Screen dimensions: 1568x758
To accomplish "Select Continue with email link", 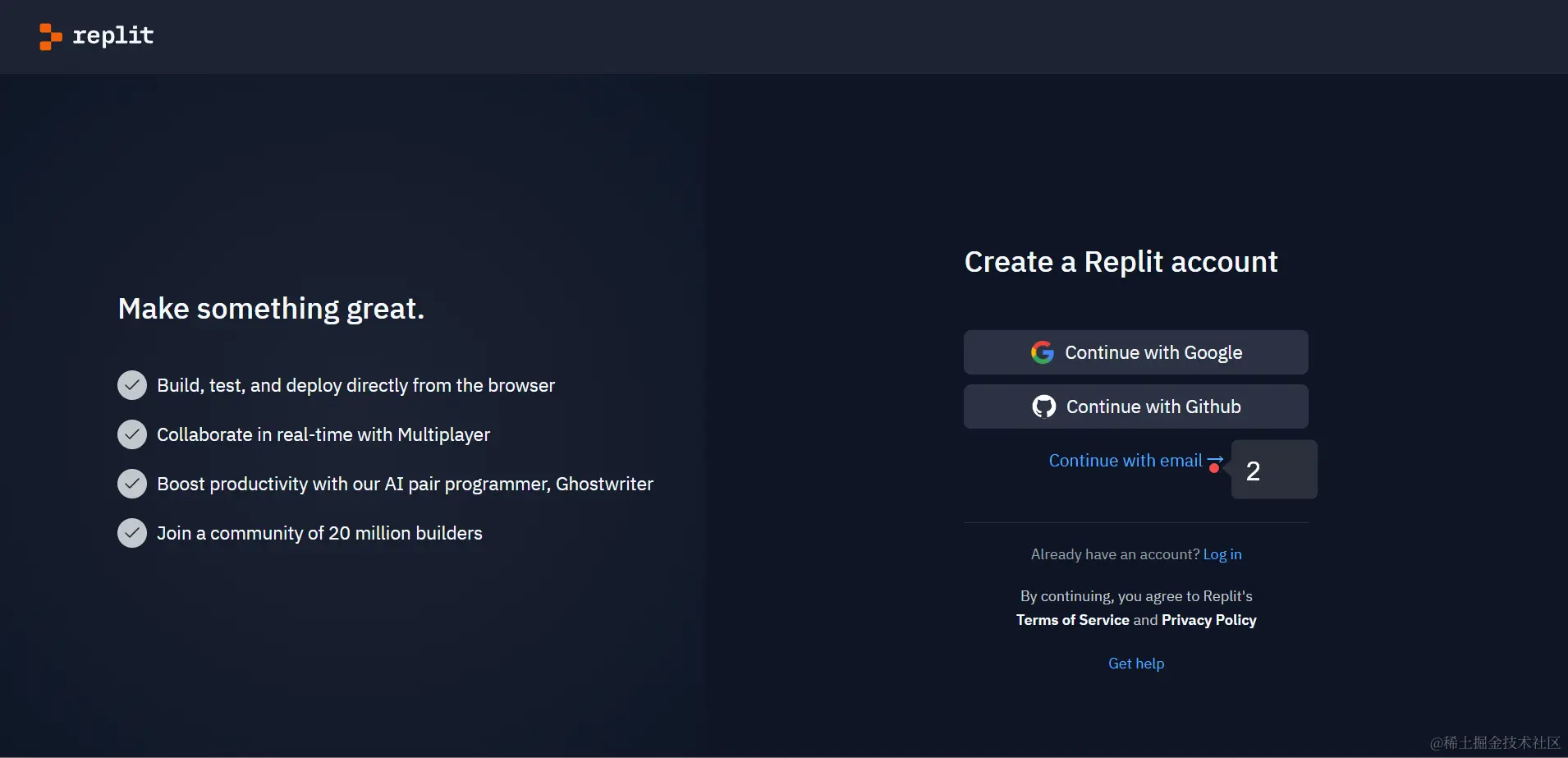I will tap(1136, 461).
